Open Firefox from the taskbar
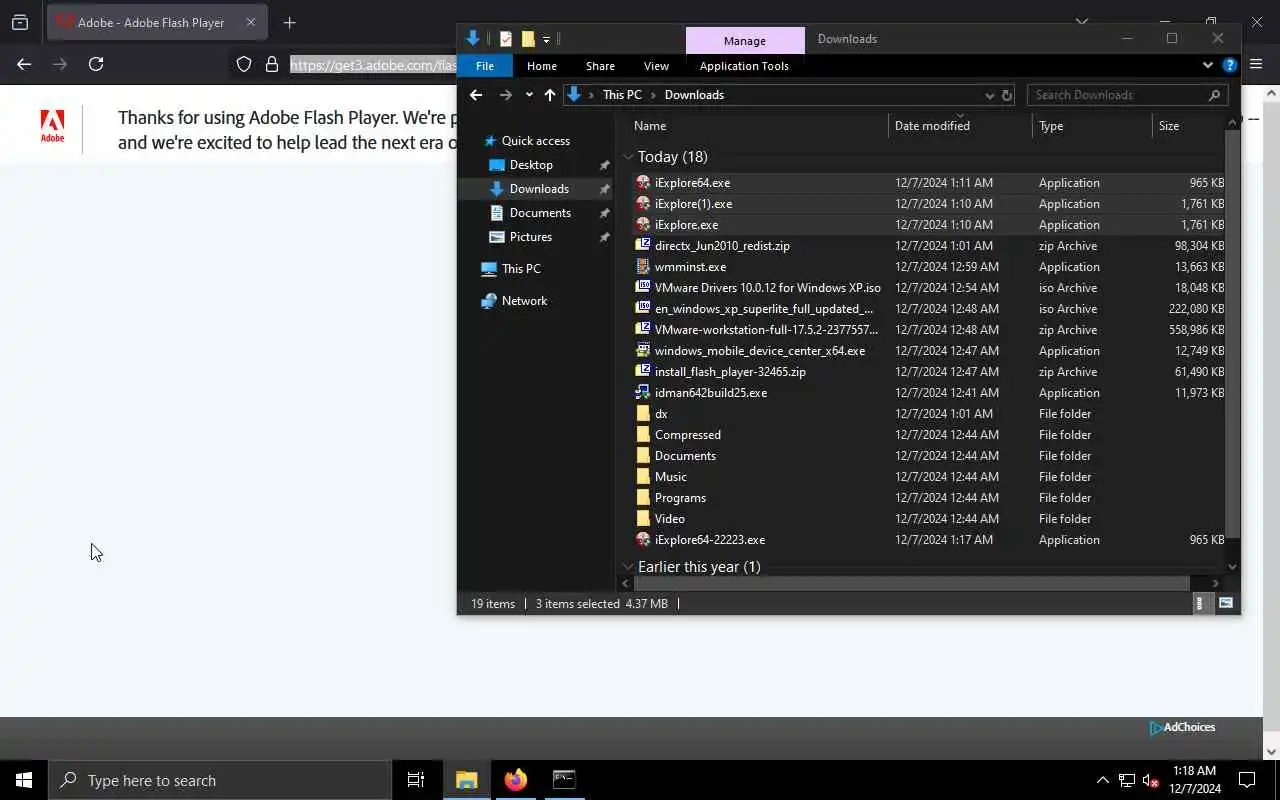 click(516, 780)
